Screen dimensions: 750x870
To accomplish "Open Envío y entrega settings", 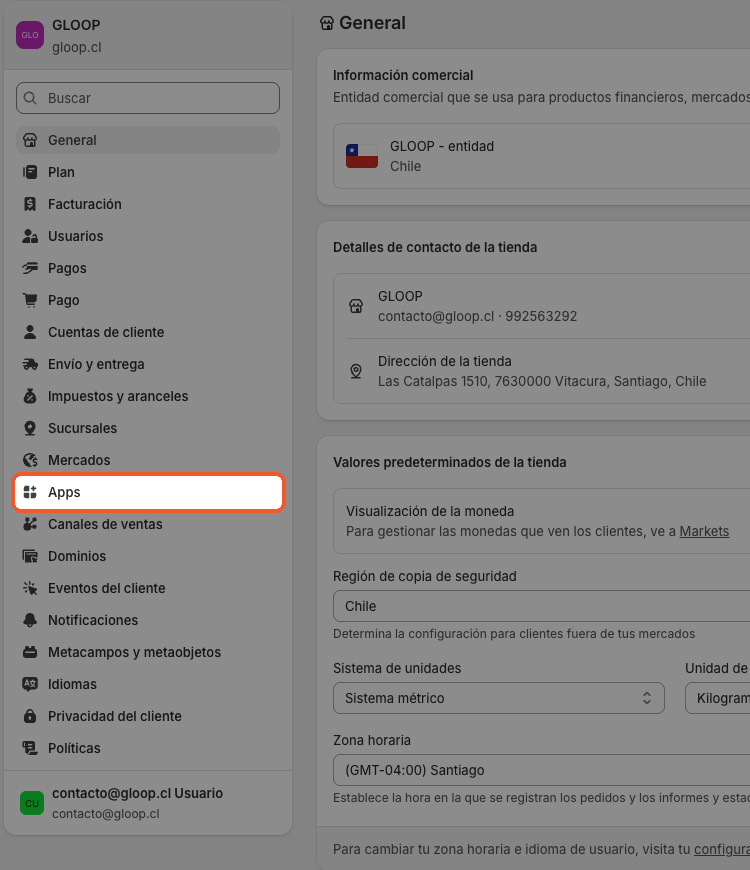I will tap(148, 365).
